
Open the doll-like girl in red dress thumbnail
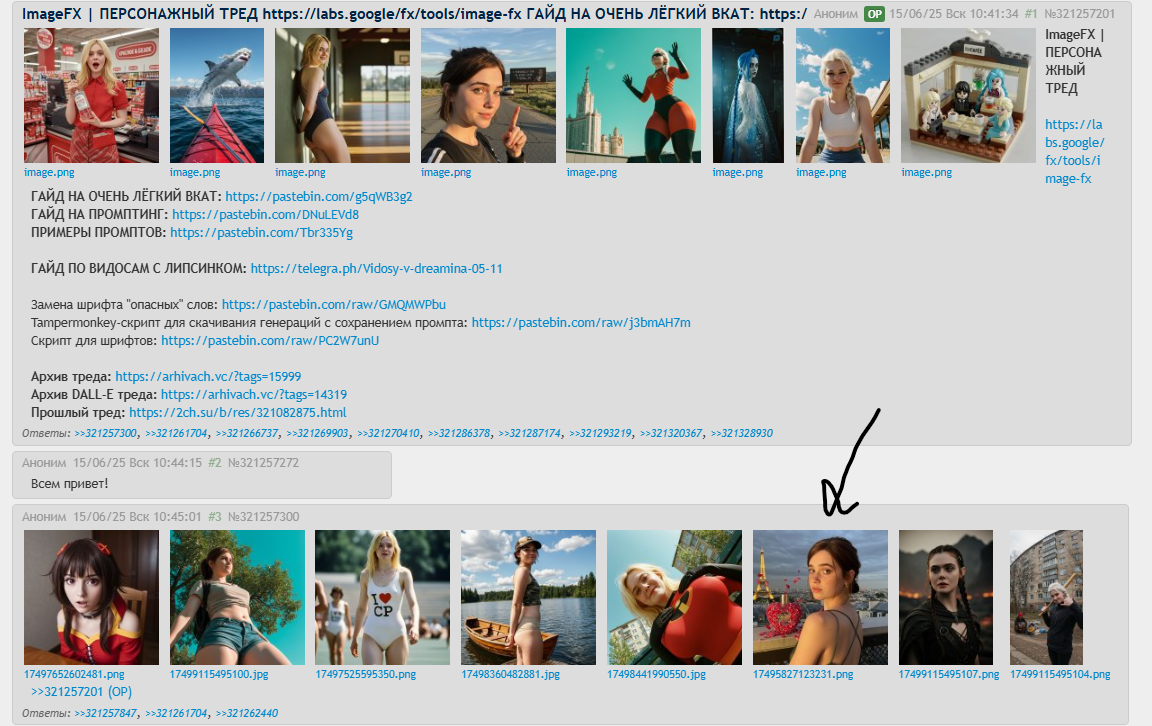coord(91,597)
